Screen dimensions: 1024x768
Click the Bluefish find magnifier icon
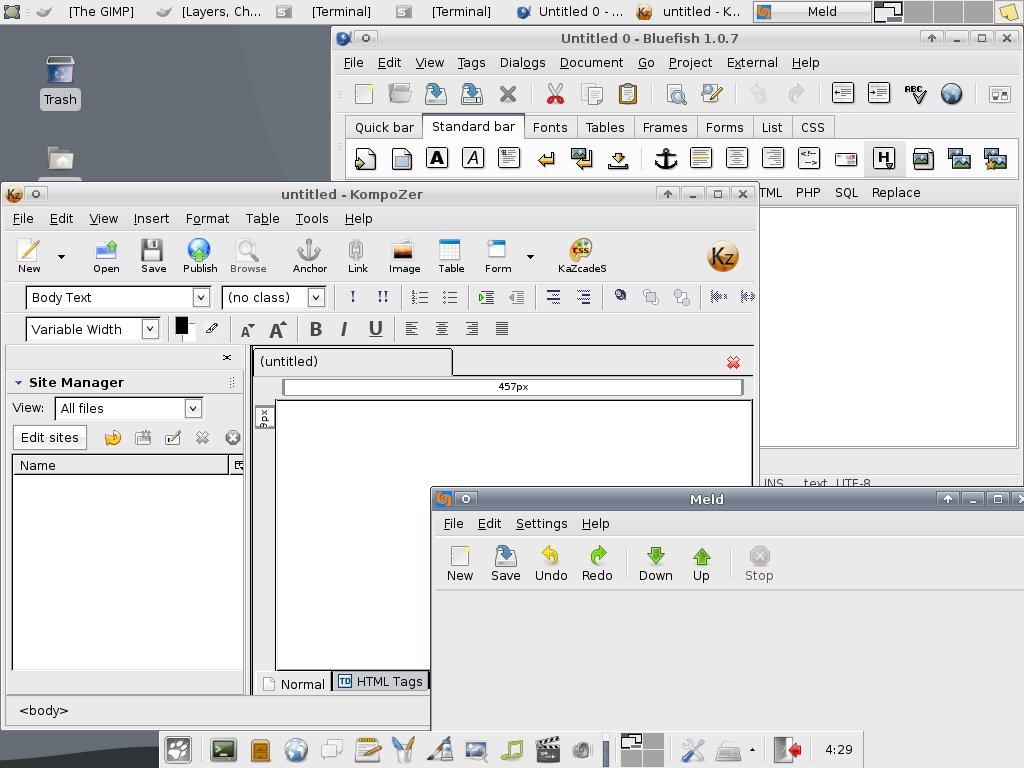pos(676,93)
